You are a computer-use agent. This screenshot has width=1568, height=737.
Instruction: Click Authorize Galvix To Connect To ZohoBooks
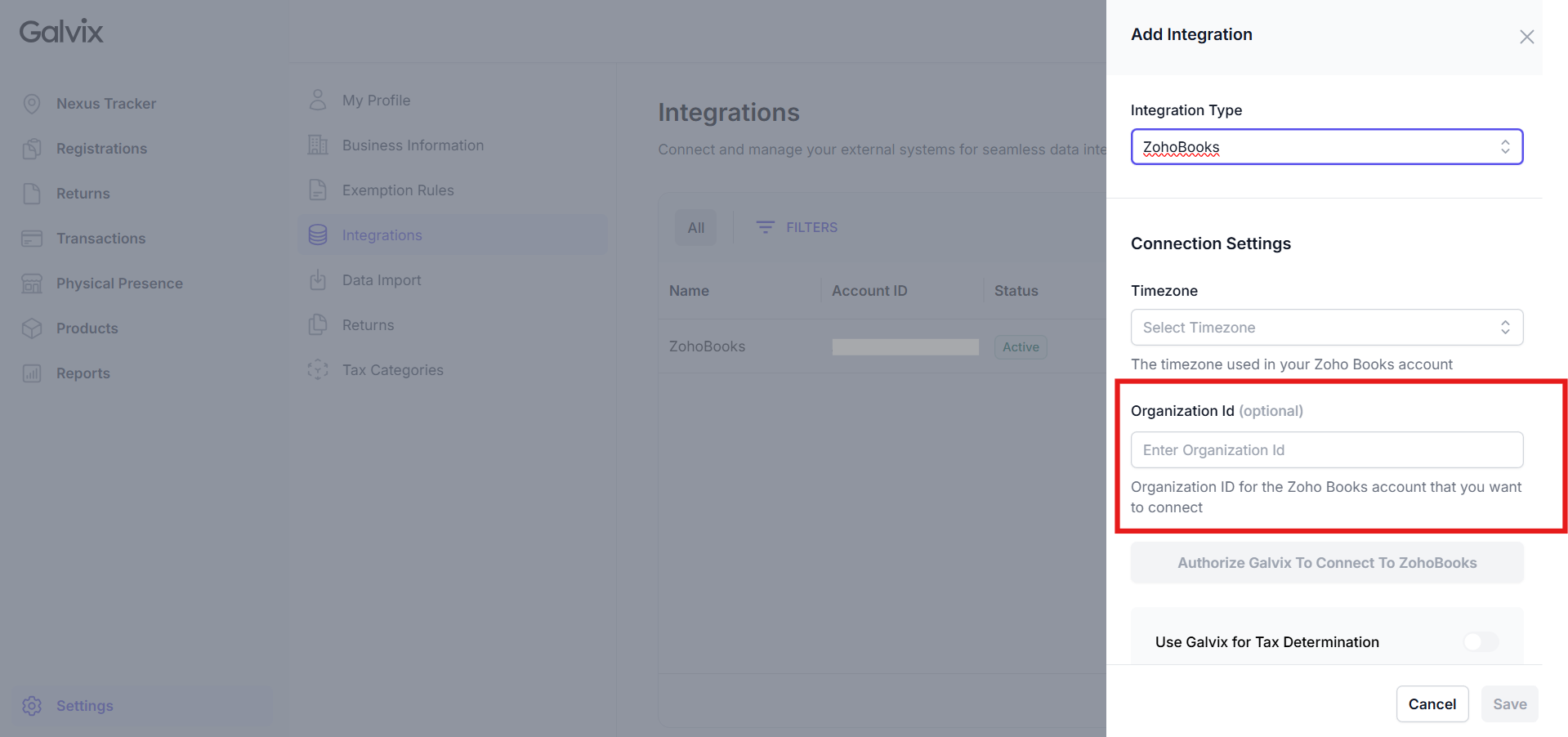point(1327,563)
